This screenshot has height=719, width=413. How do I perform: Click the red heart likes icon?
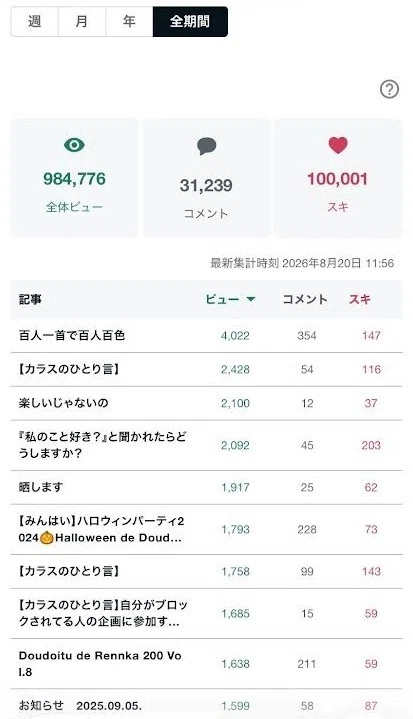tap(338, 145)
